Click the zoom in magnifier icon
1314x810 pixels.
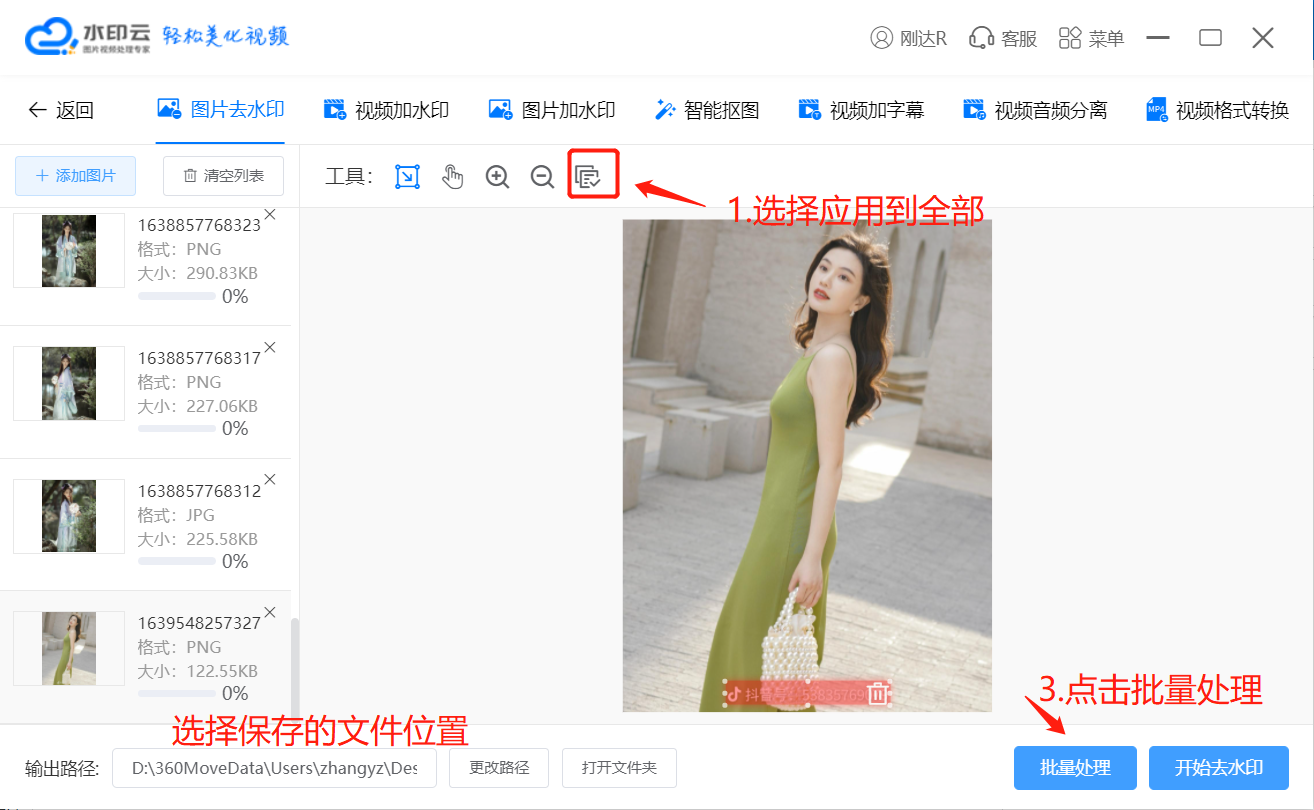point(497,177)
